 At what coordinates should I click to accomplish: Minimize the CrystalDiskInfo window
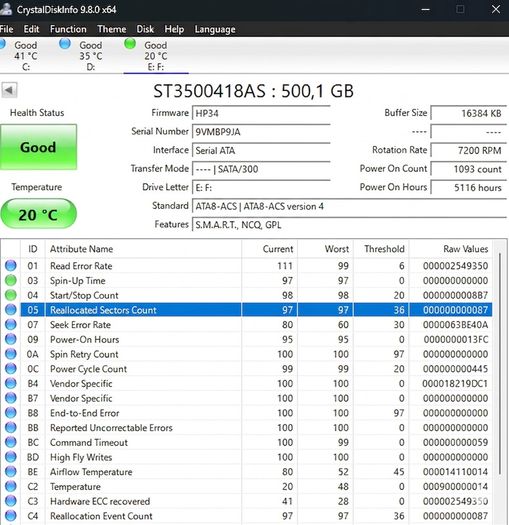pyautogui.click(x=426, y=9)
